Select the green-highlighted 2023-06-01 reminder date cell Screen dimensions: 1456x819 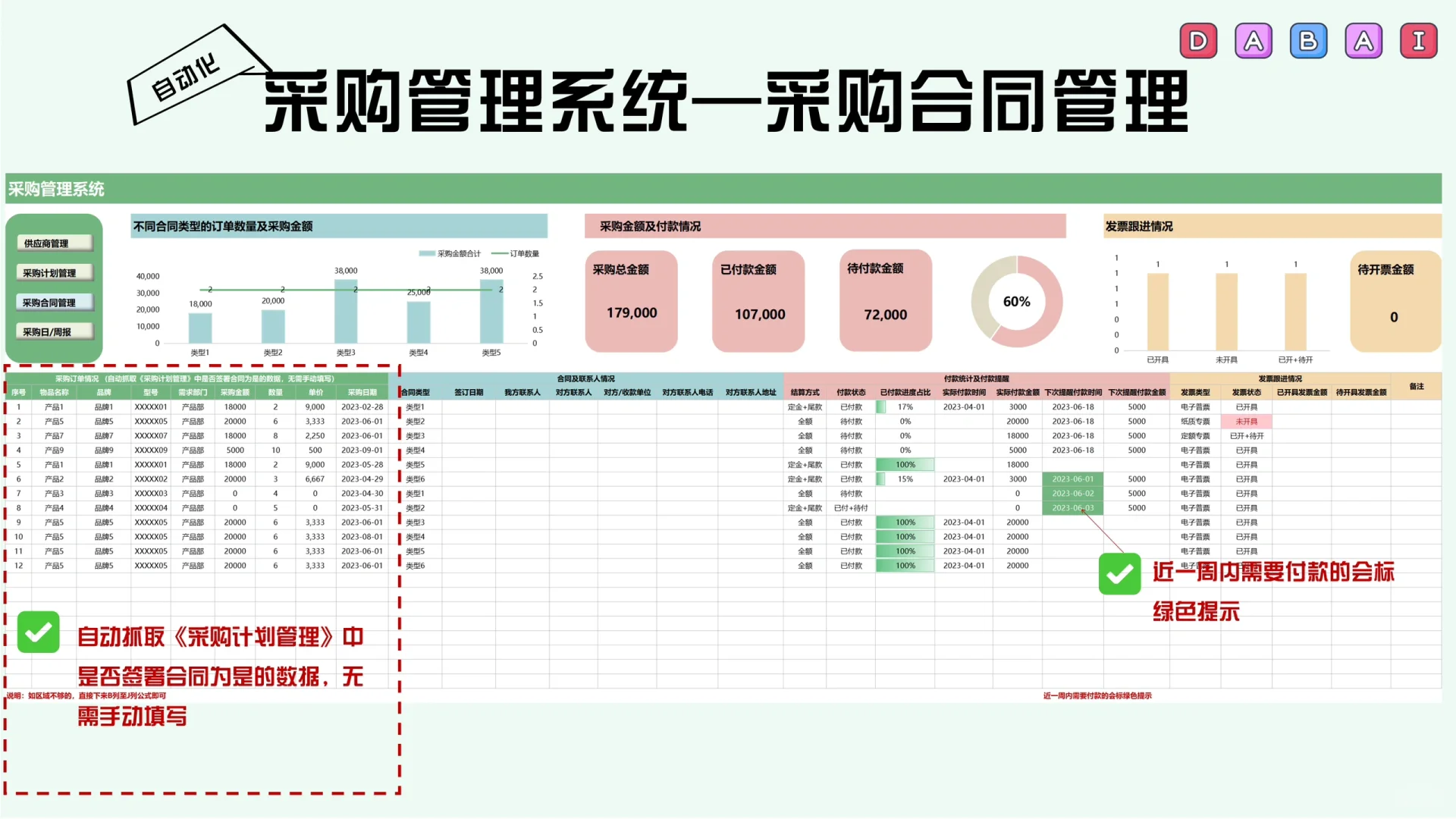[1072, 479]
